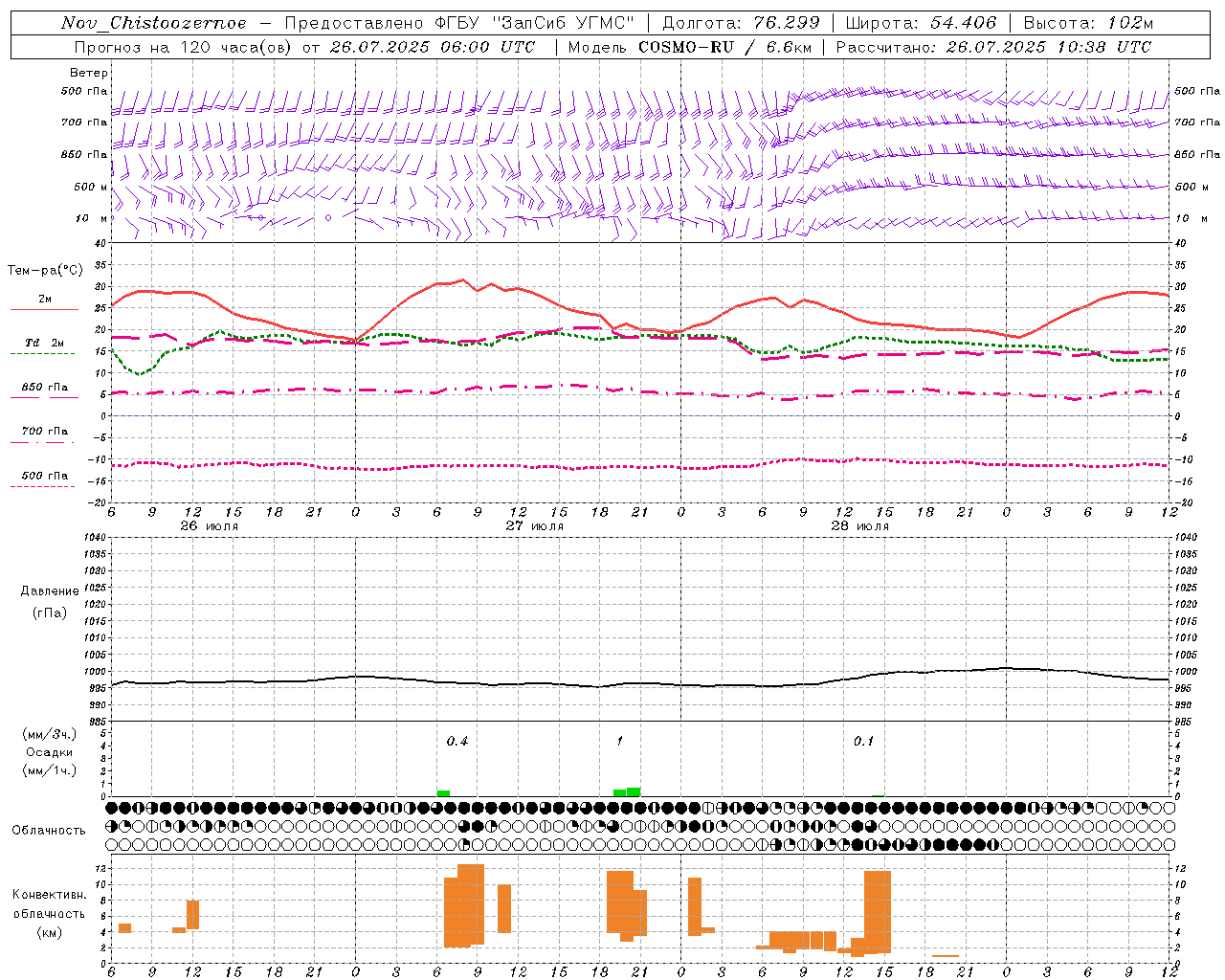Click the 'Конвективн.' convective cloud label
This screenshot has width=1225, height=980.
pos(50,895)
